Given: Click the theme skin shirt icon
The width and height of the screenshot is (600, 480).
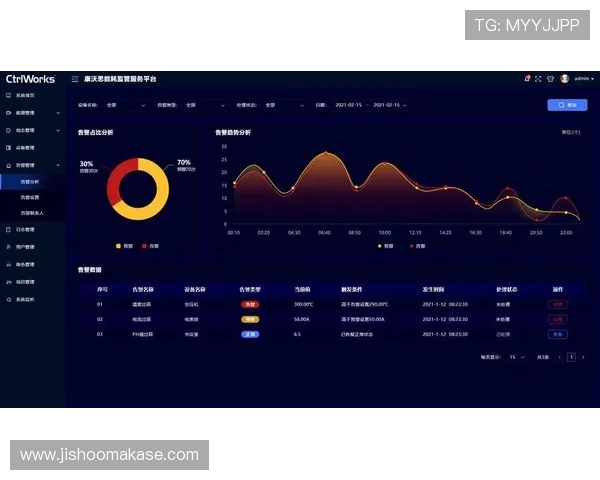Looking at the screenshot, I should pos(550,79).
